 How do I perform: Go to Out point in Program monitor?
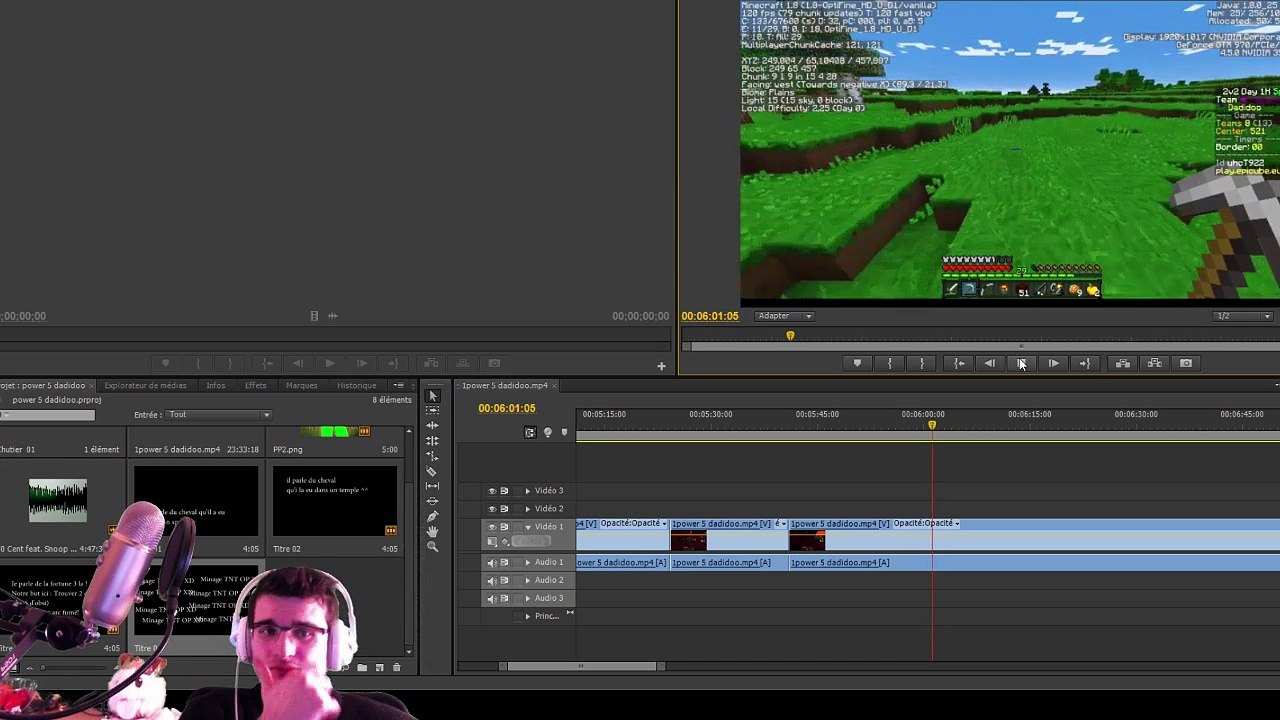click(x=1085, y=364)
